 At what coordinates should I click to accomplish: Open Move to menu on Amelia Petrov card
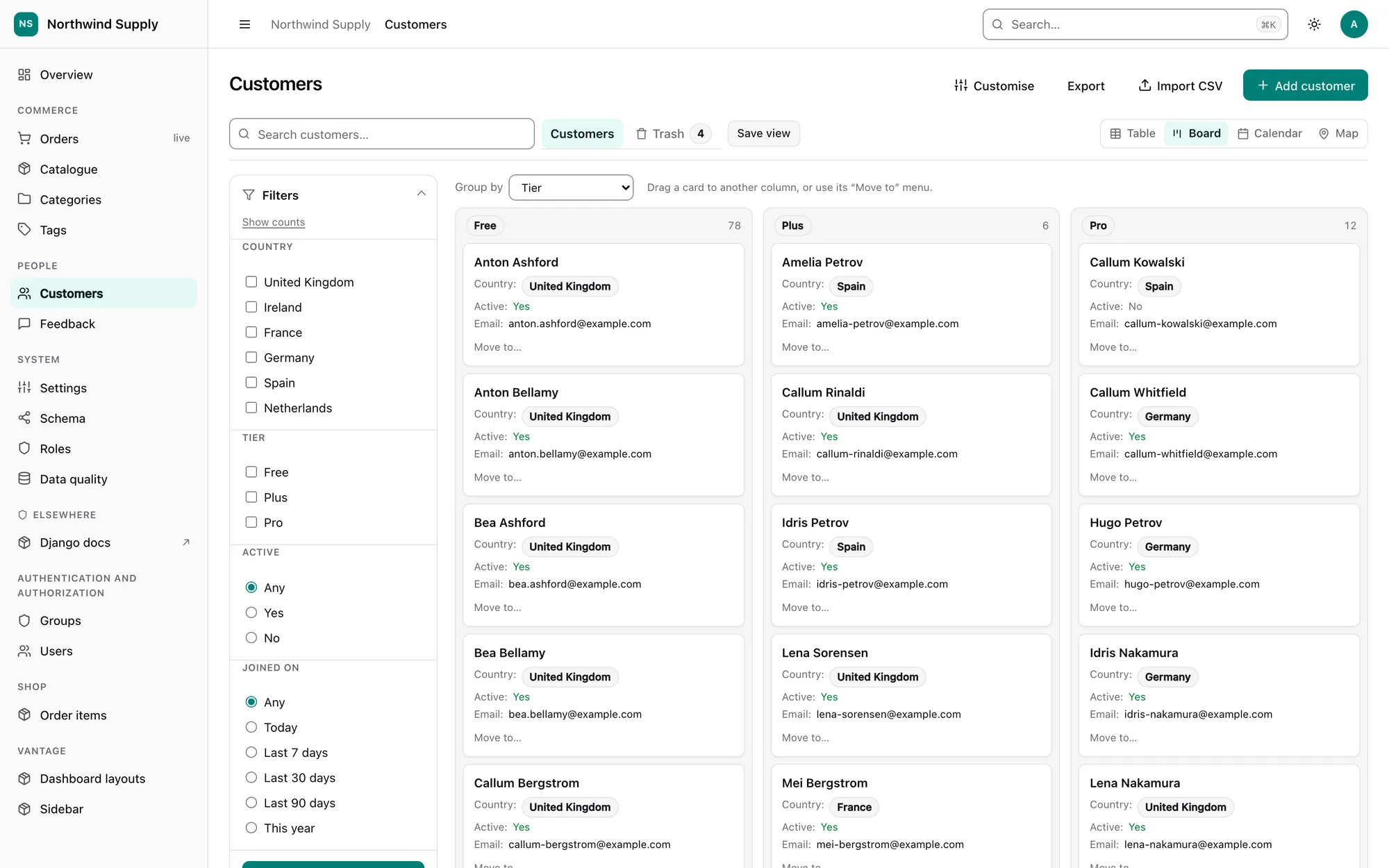805,347
